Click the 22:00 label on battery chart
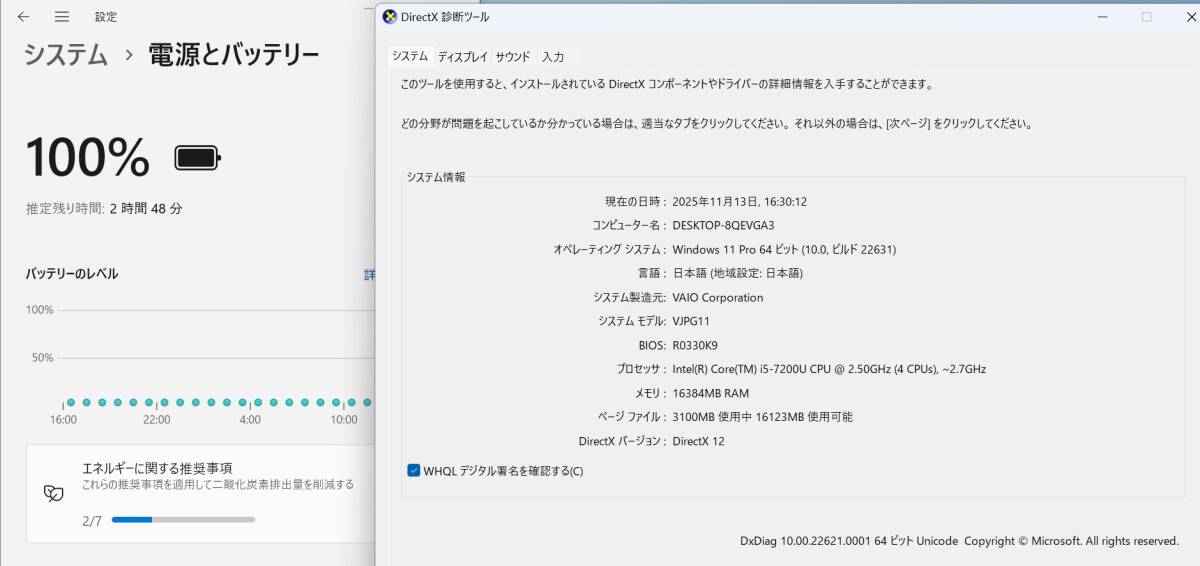 [x=157, y=420]
